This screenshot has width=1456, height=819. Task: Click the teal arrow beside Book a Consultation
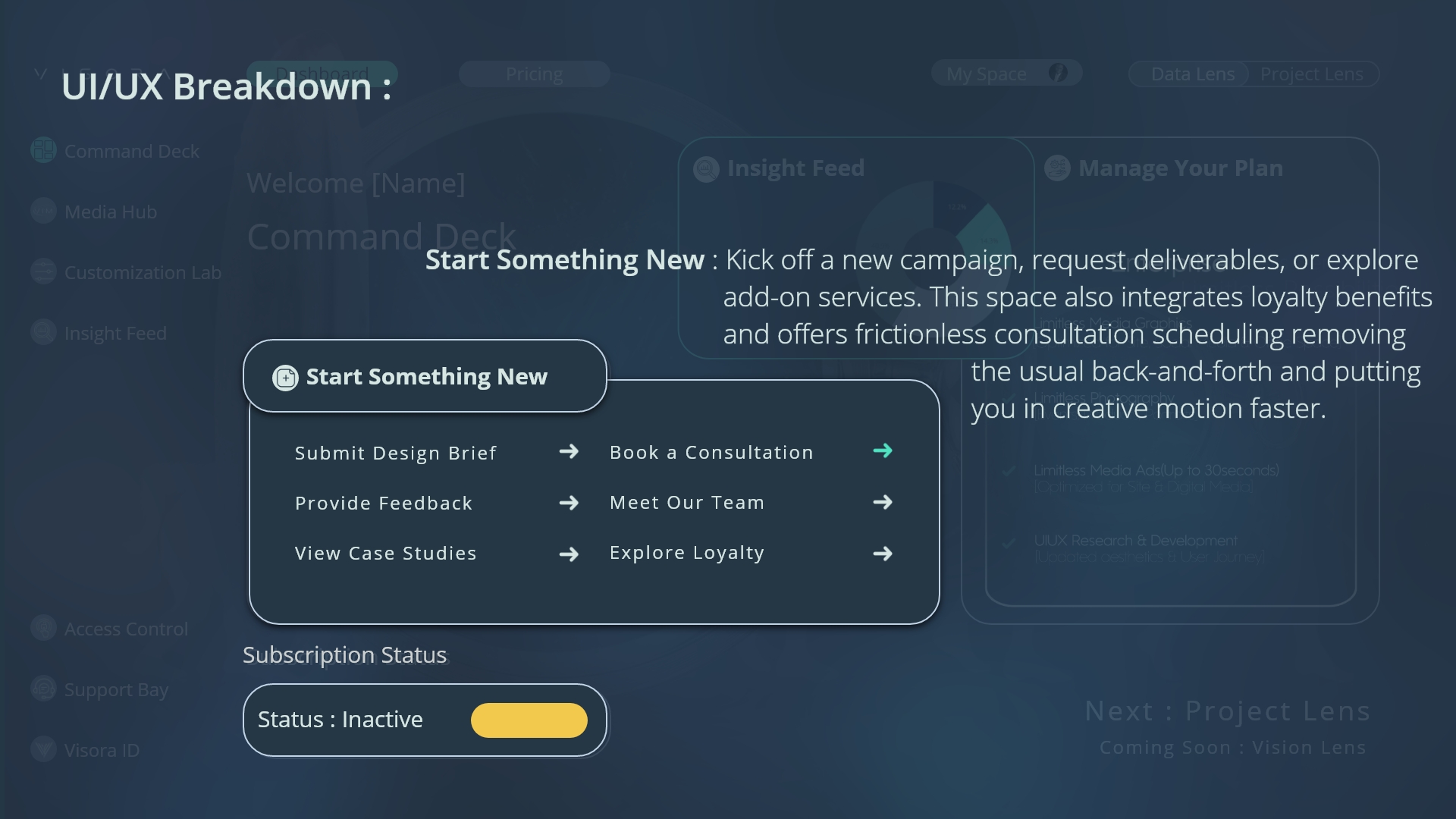coord(883,451)
